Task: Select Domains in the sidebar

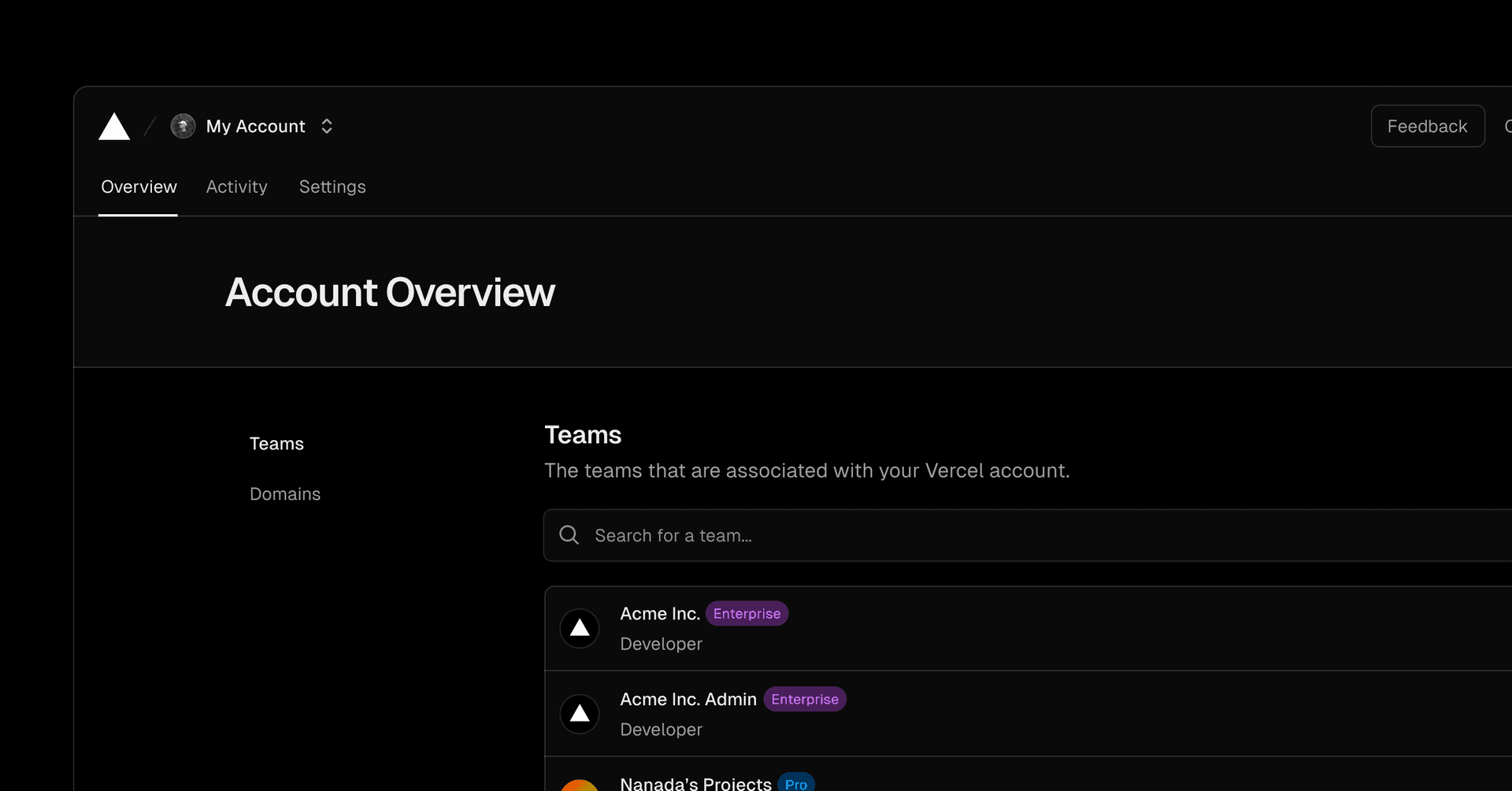Action: [285, 494]
